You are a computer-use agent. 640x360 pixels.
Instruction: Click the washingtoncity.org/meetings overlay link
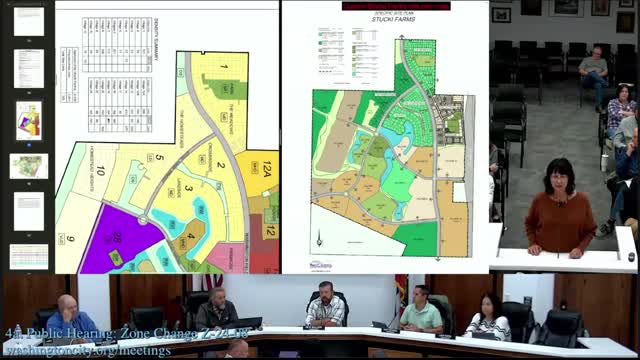click(x=88, y=351)
